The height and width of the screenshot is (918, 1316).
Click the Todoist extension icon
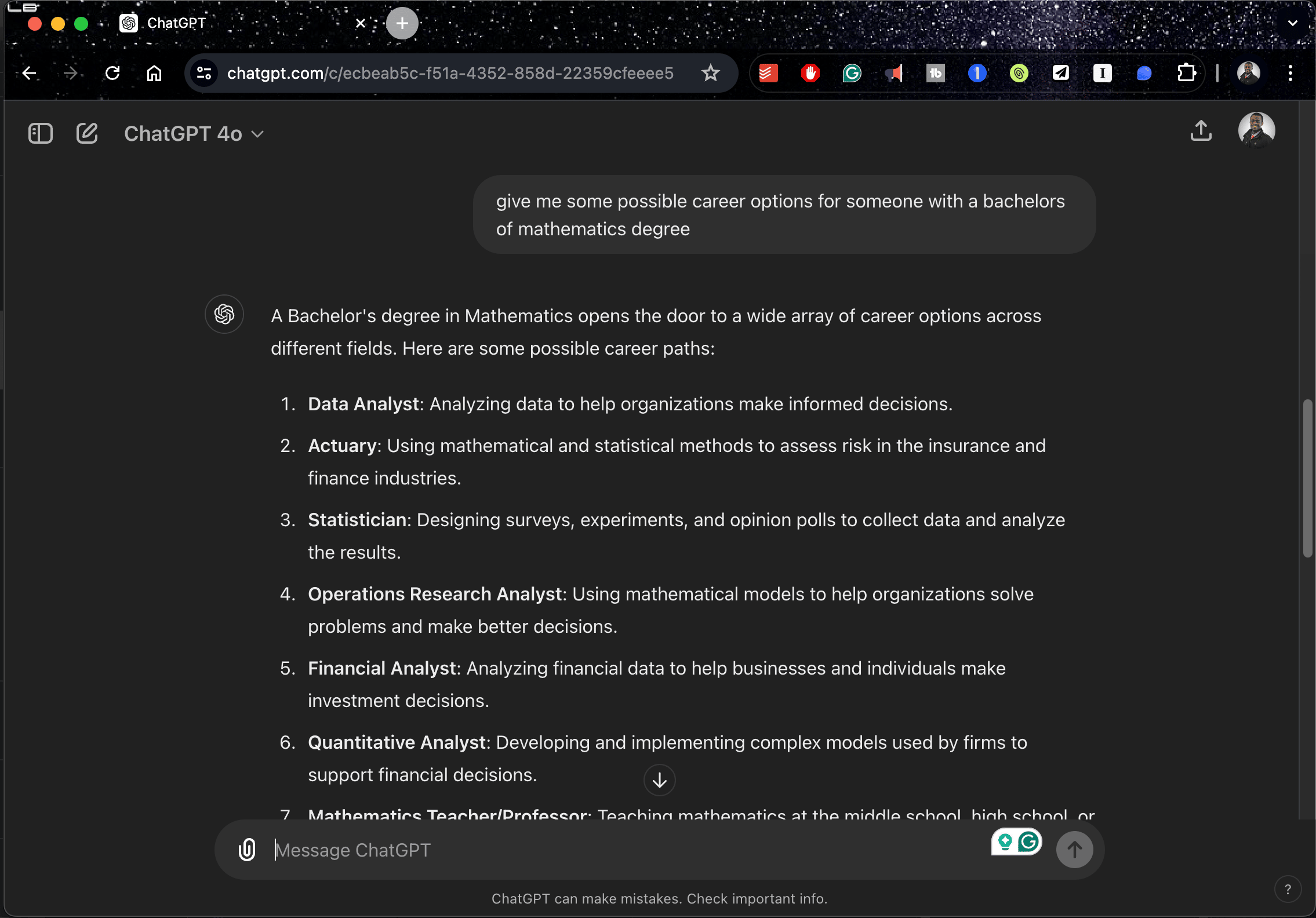(x=768, y=73)
